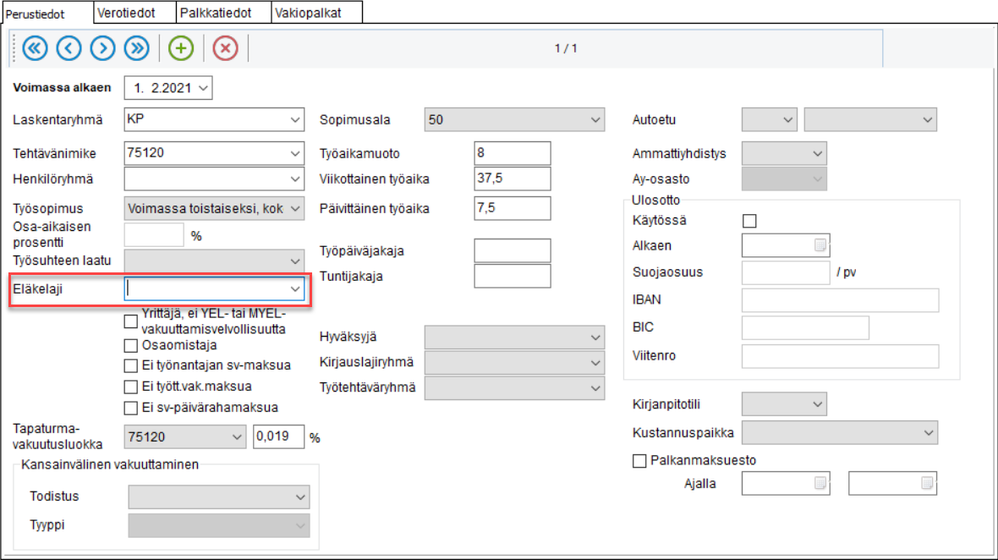The height and width of the screenshot is (560, 998).
Task: Open the Todistus dropdown
Action: 219,497
